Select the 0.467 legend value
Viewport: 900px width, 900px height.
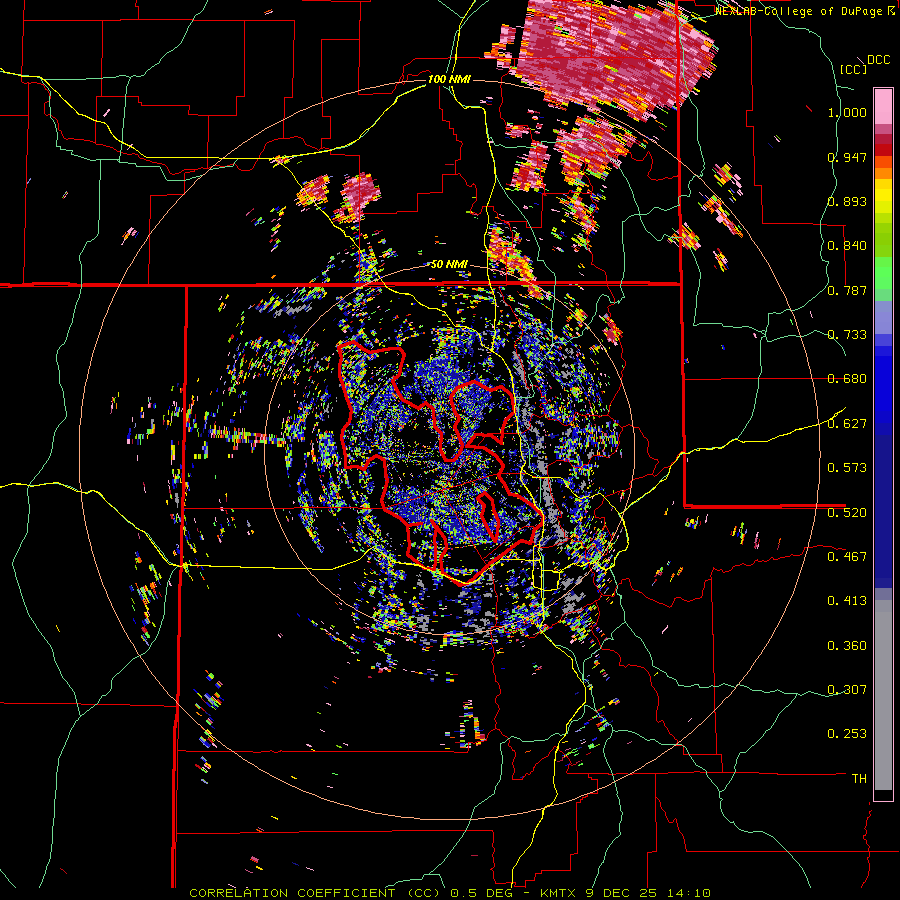click(847, 557)
